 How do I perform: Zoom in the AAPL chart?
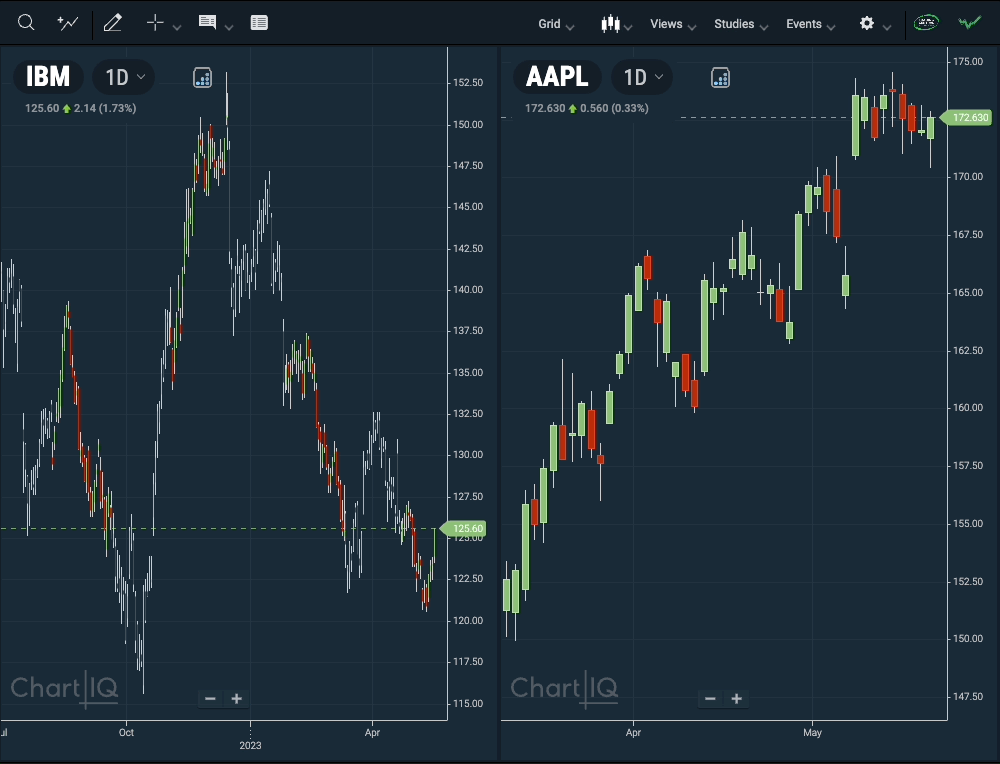pyautogui.click(x=737, y=699)
